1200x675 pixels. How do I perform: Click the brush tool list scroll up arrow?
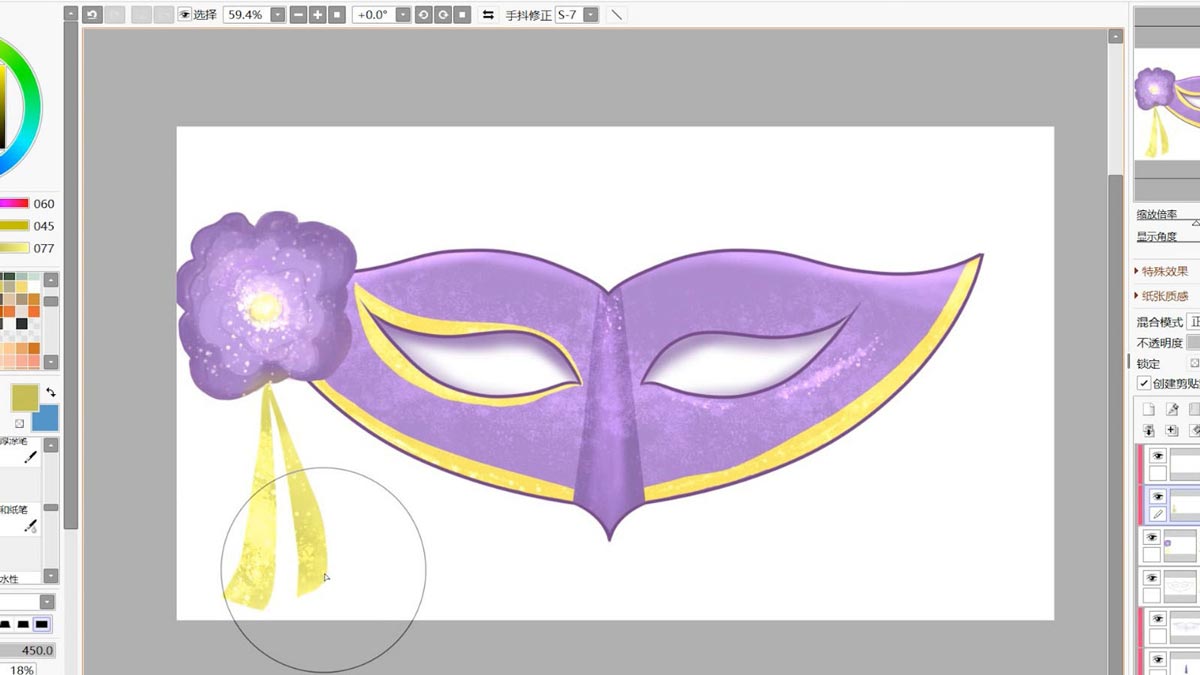pyautogui.click(x=51, y=443)
